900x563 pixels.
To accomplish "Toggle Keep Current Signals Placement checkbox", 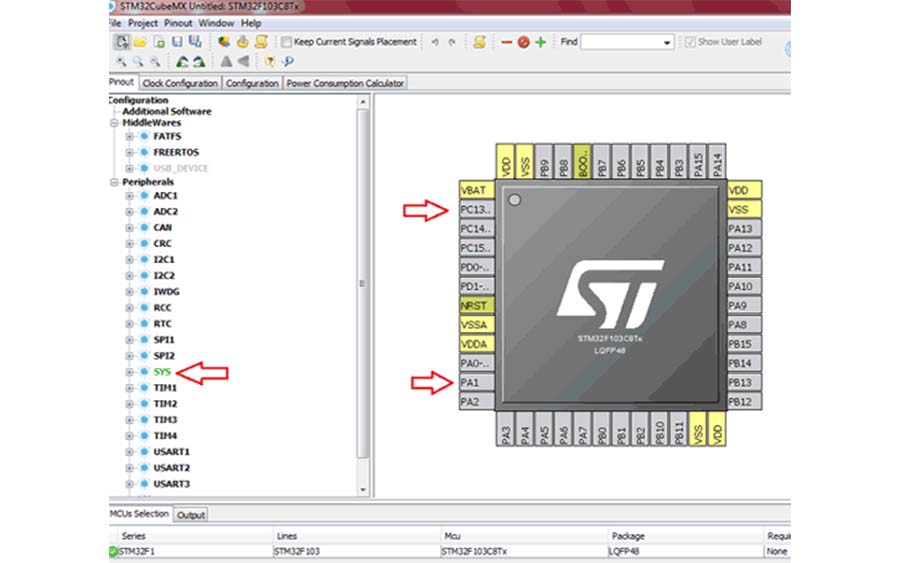I will (286, 42).
